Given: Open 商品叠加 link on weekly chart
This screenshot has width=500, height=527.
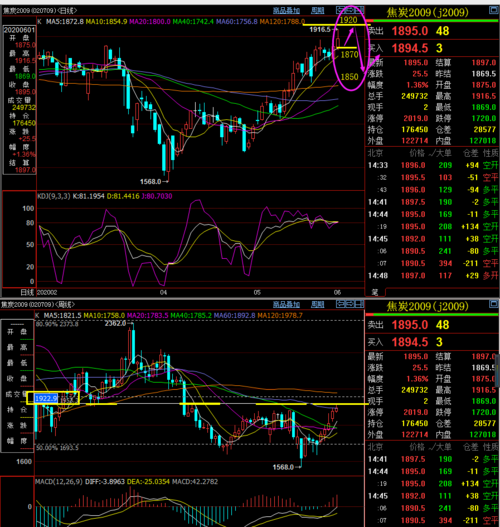Looking at the screenshot, I should (286, 305).
